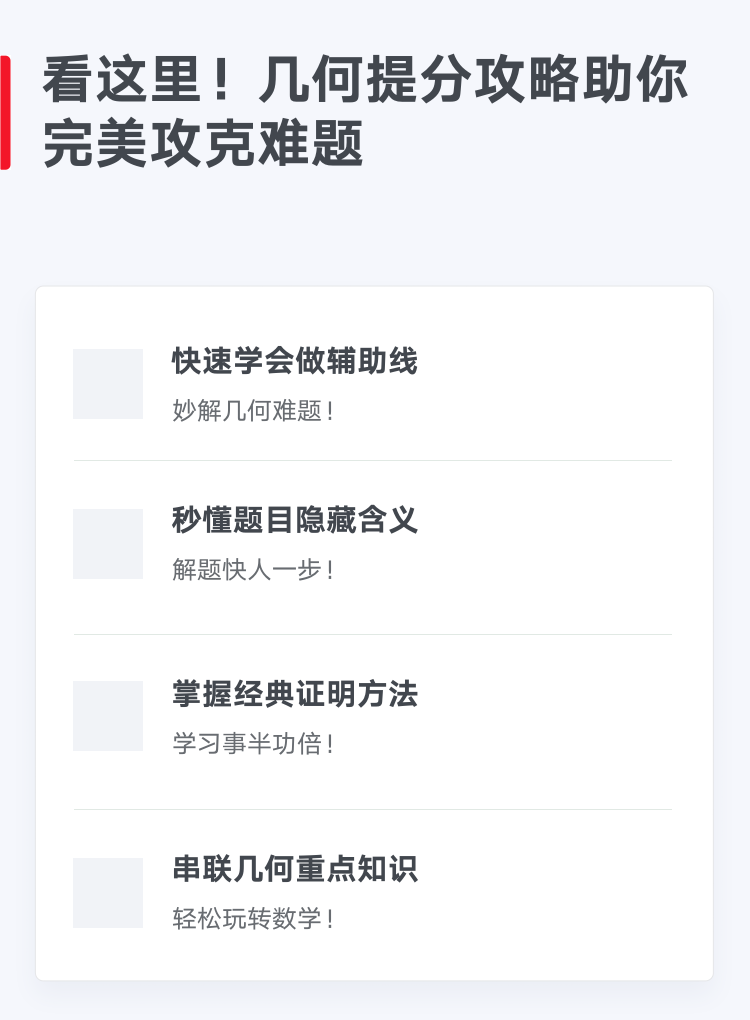Click the headline line 完美攻克难题

(202, 144)
